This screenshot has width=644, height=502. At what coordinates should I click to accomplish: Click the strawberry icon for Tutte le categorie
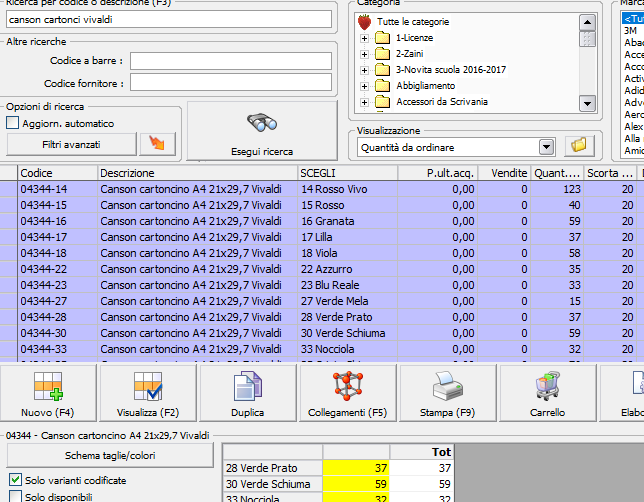click(x=364, y=22)
